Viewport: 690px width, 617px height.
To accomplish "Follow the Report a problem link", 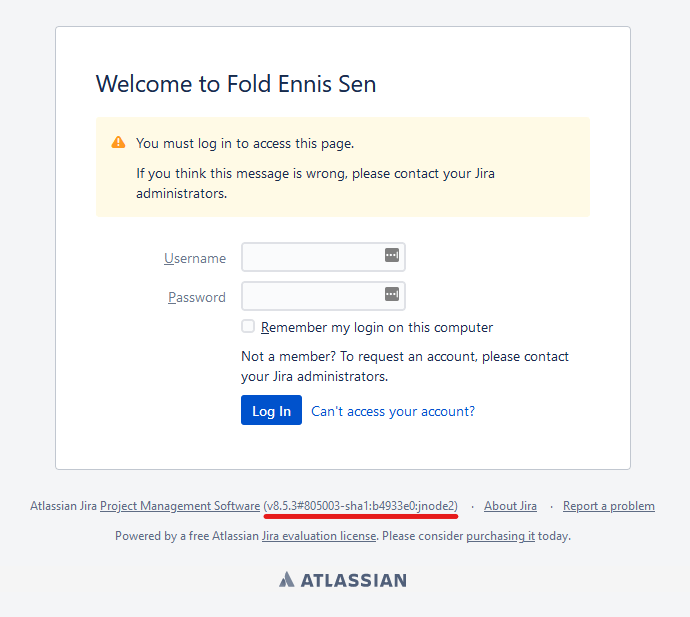I will (x=608, y=506).
